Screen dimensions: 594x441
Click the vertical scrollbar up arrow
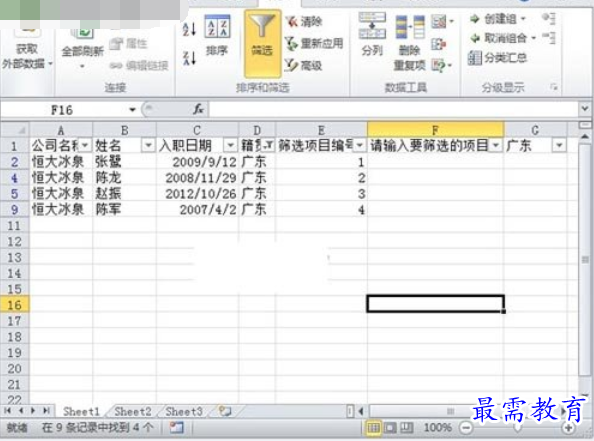tap(585, 136)
